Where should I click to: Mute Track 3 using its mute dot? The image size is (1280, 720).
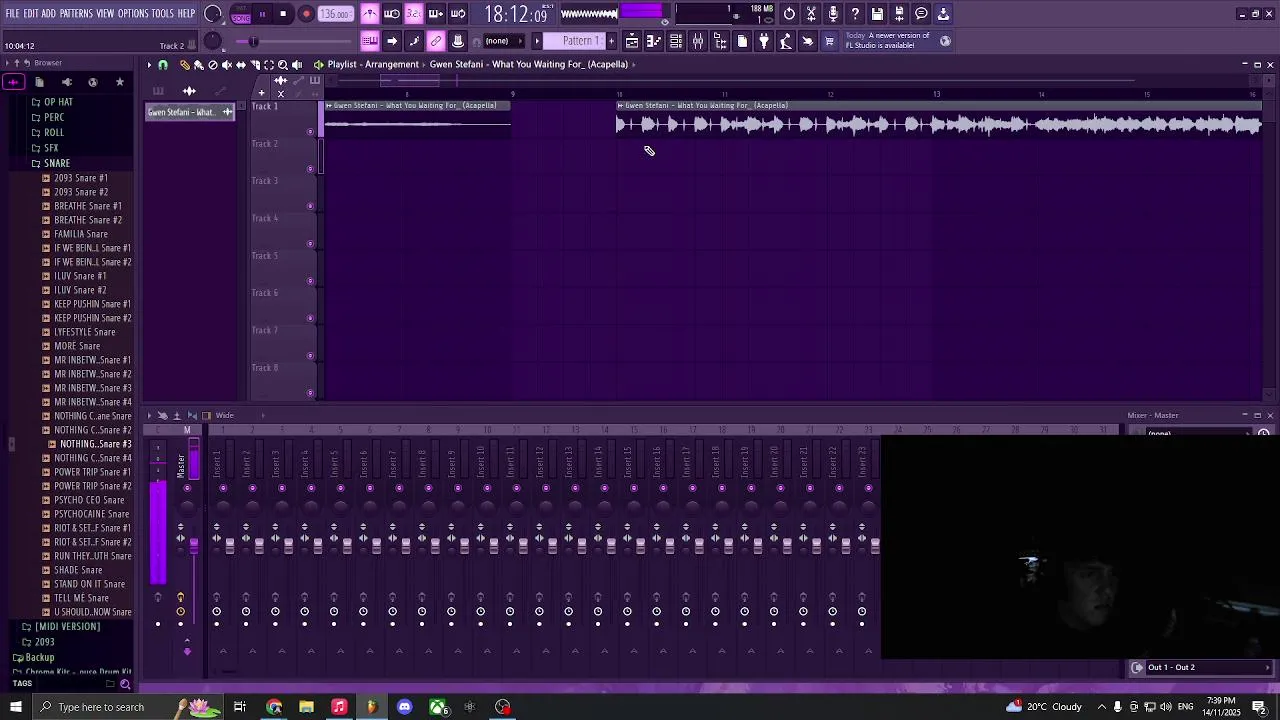(310, 206)
